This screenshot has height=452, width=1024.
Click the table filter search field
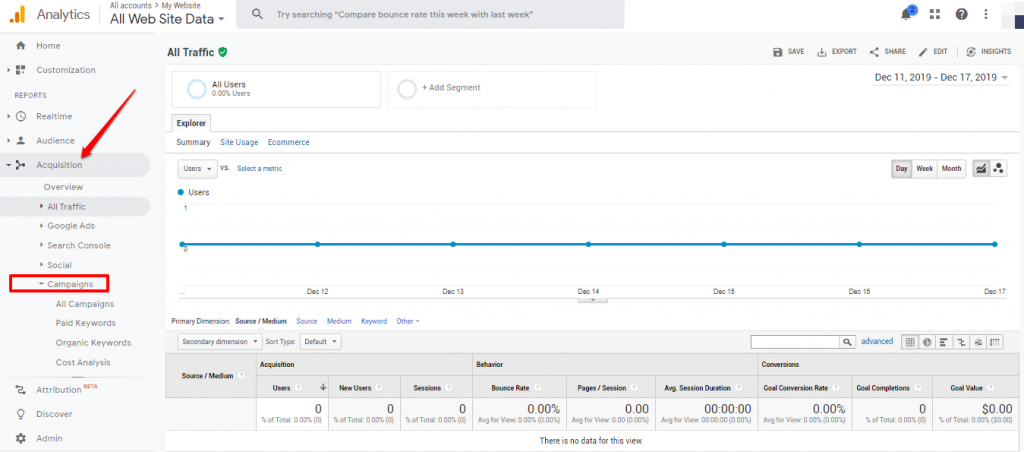tap(793, 342)
